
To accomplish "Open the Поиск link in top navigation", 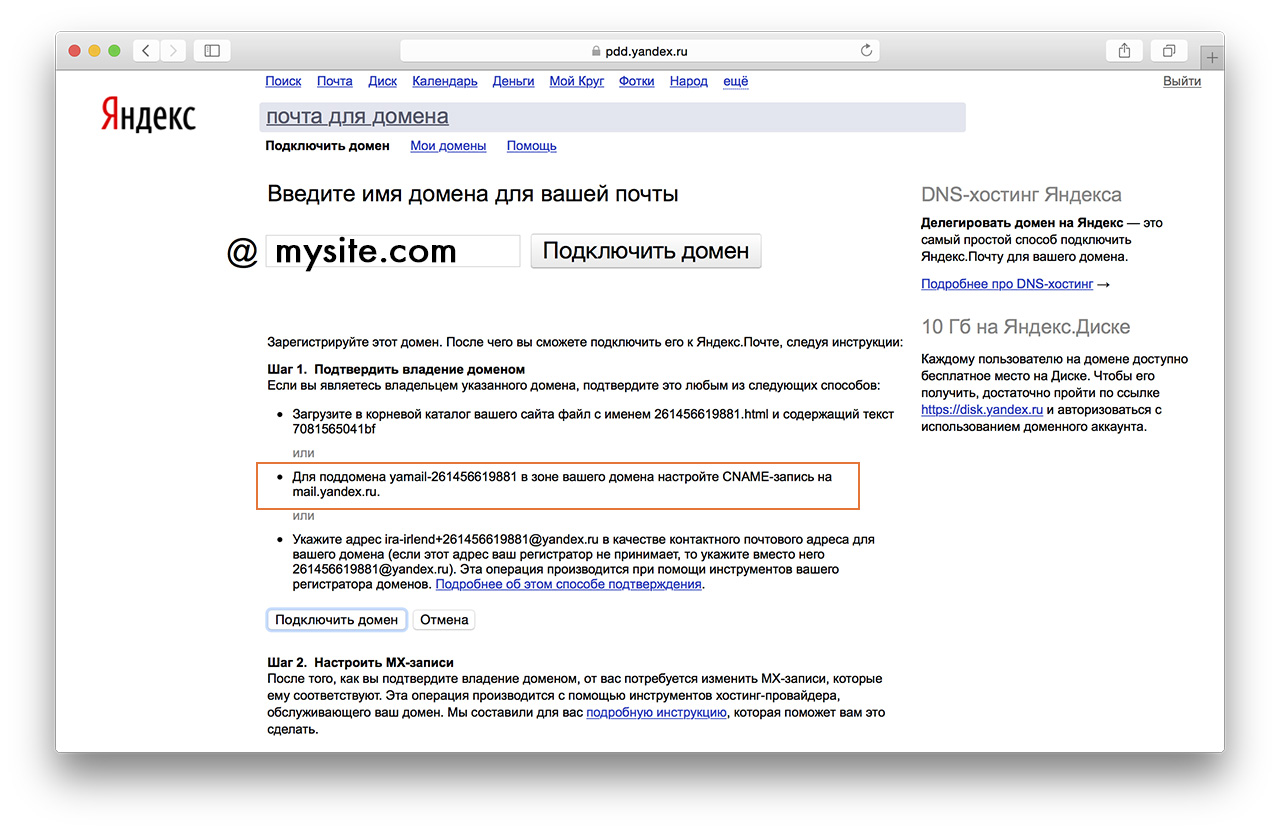I will click(x=284, y=81).
